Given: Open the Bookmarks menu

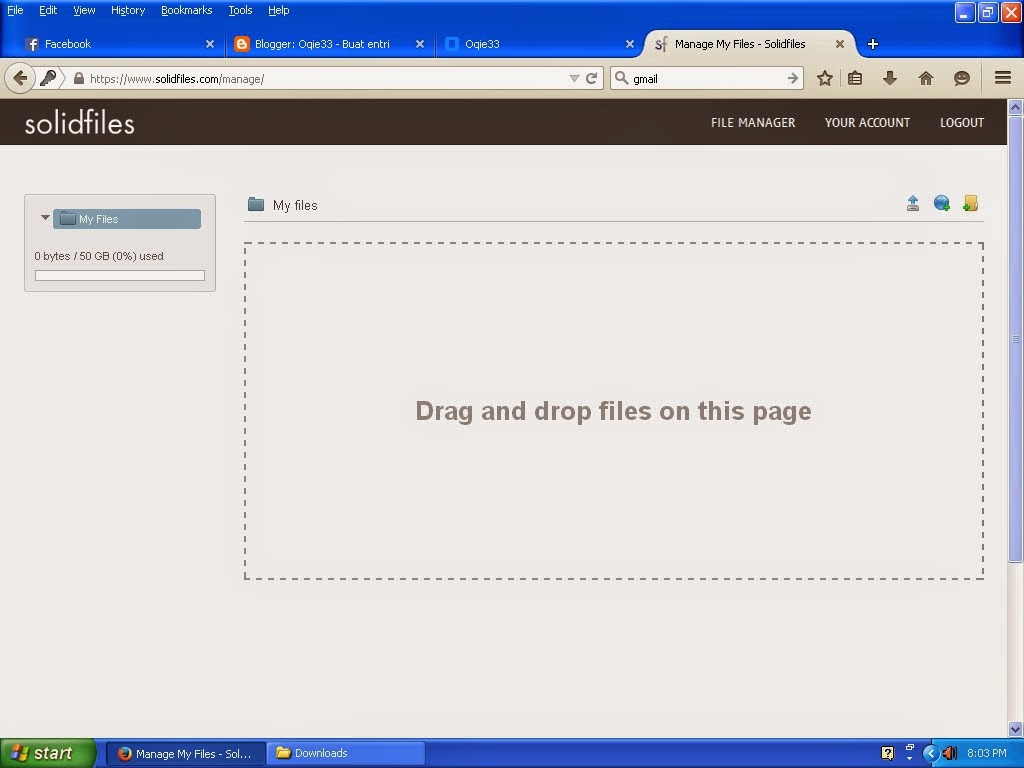Looking at the screenshot, I should coord(186,10).
